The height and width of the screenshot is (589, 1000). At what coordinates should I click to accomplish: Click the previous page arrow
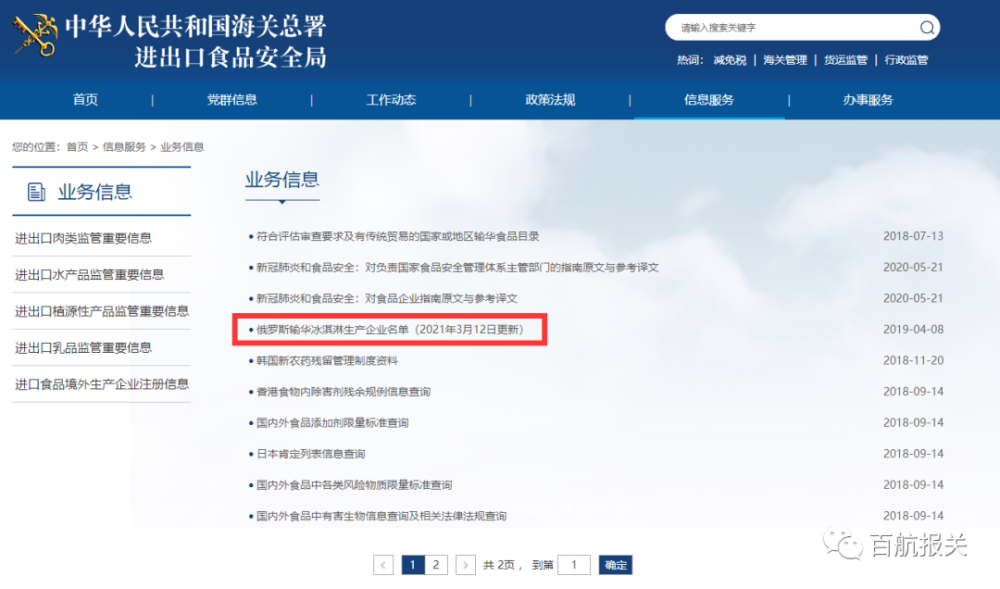click(383, 565)
